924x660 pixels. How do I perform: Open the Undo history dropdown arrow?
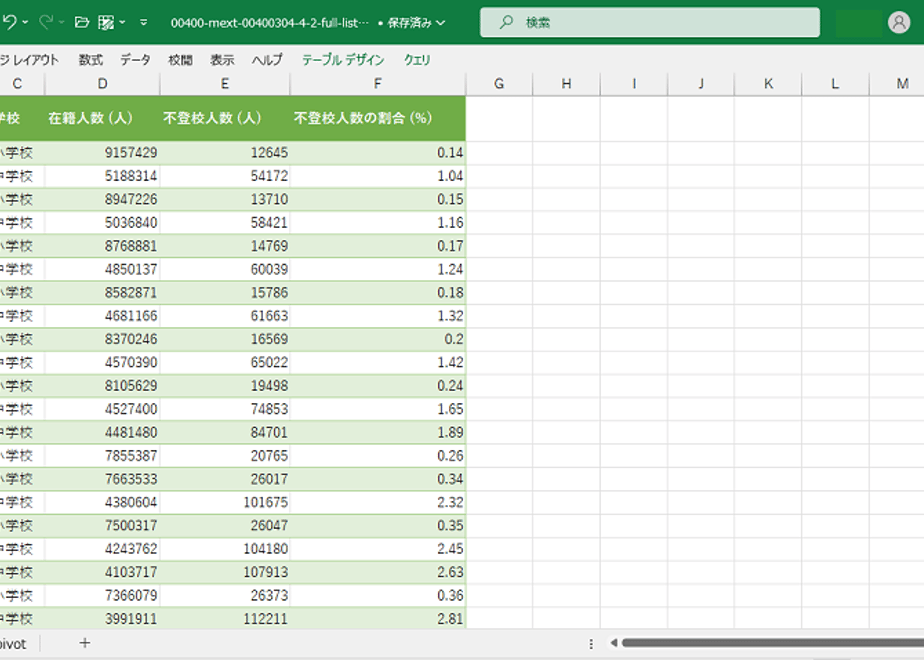coord(25,22)
